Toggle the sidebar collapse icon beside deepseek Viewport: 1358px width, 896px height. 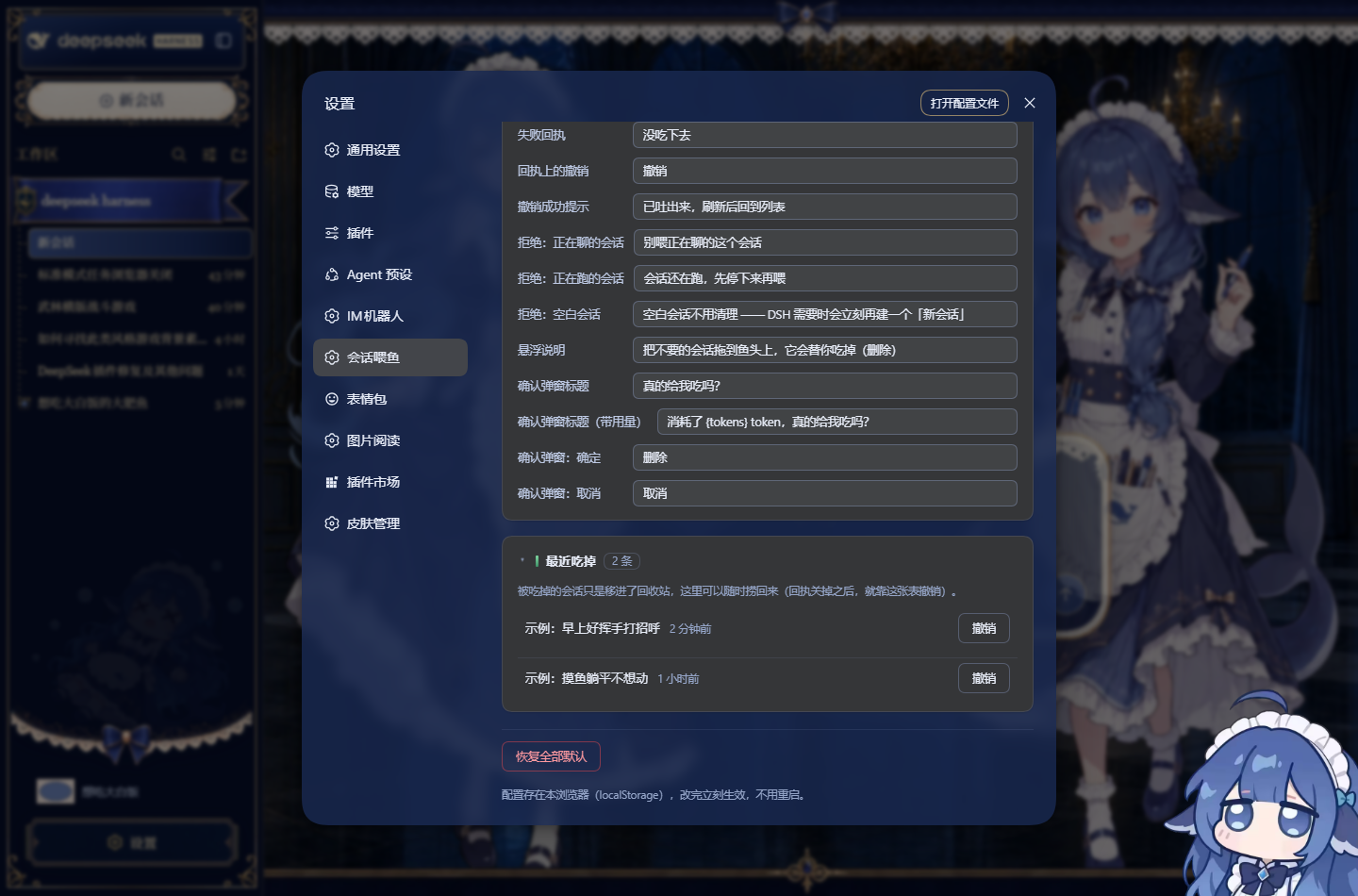(x=224, y=41)
